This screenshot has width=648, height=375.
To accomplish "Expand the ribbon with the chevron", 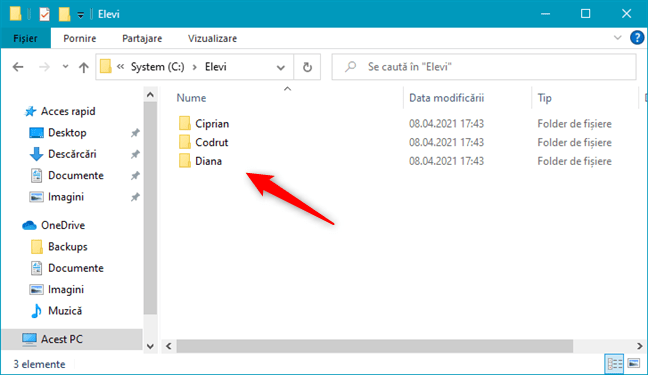I will coord(617,38).
